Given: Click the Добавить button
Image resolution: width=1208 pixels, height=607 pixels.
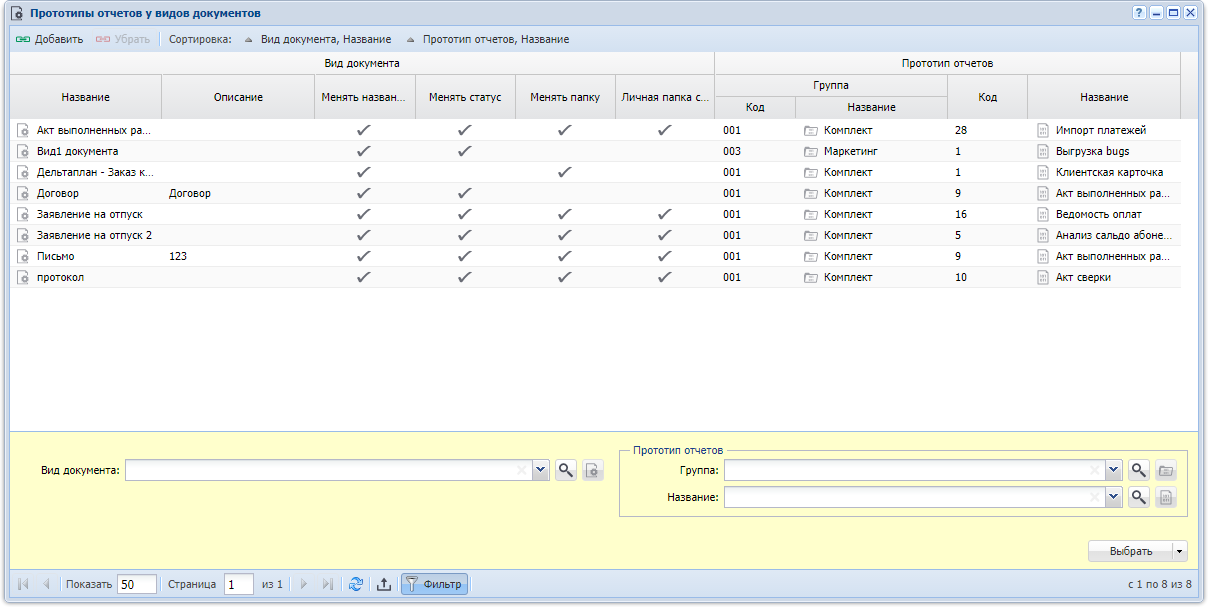Looking at the screenshot, I should pos(49,39).
